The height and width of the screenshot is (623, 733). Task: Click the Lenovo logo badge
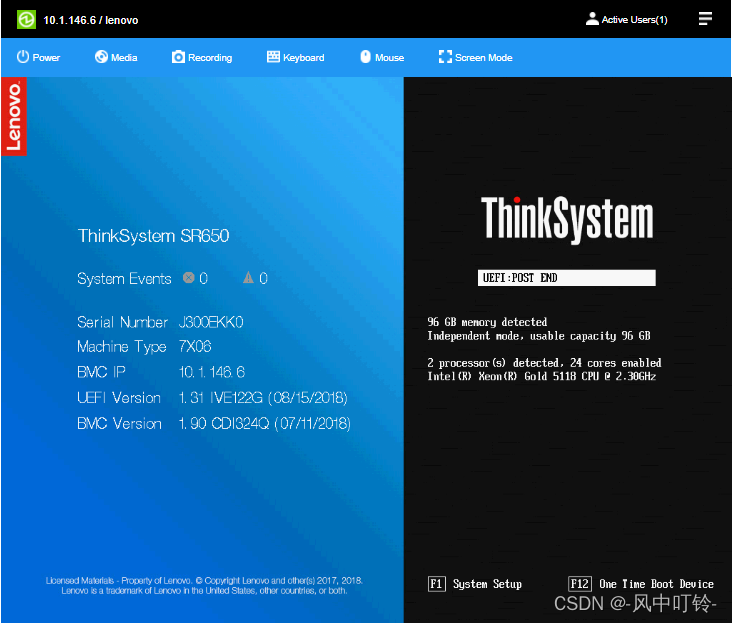(14, 116)
